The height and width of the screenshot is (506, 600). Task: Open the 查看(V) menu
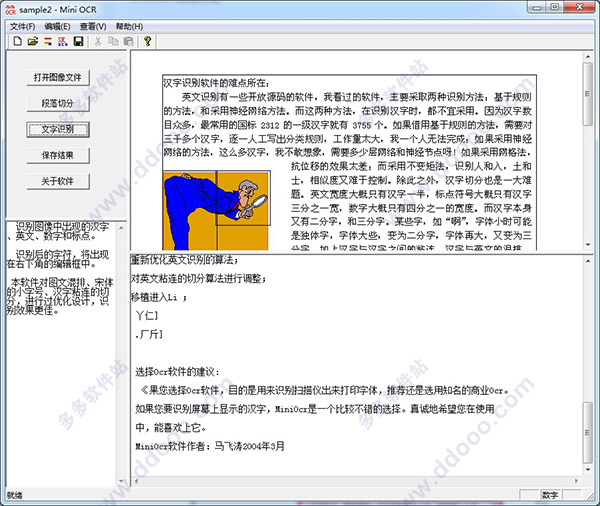pos(93,27)
